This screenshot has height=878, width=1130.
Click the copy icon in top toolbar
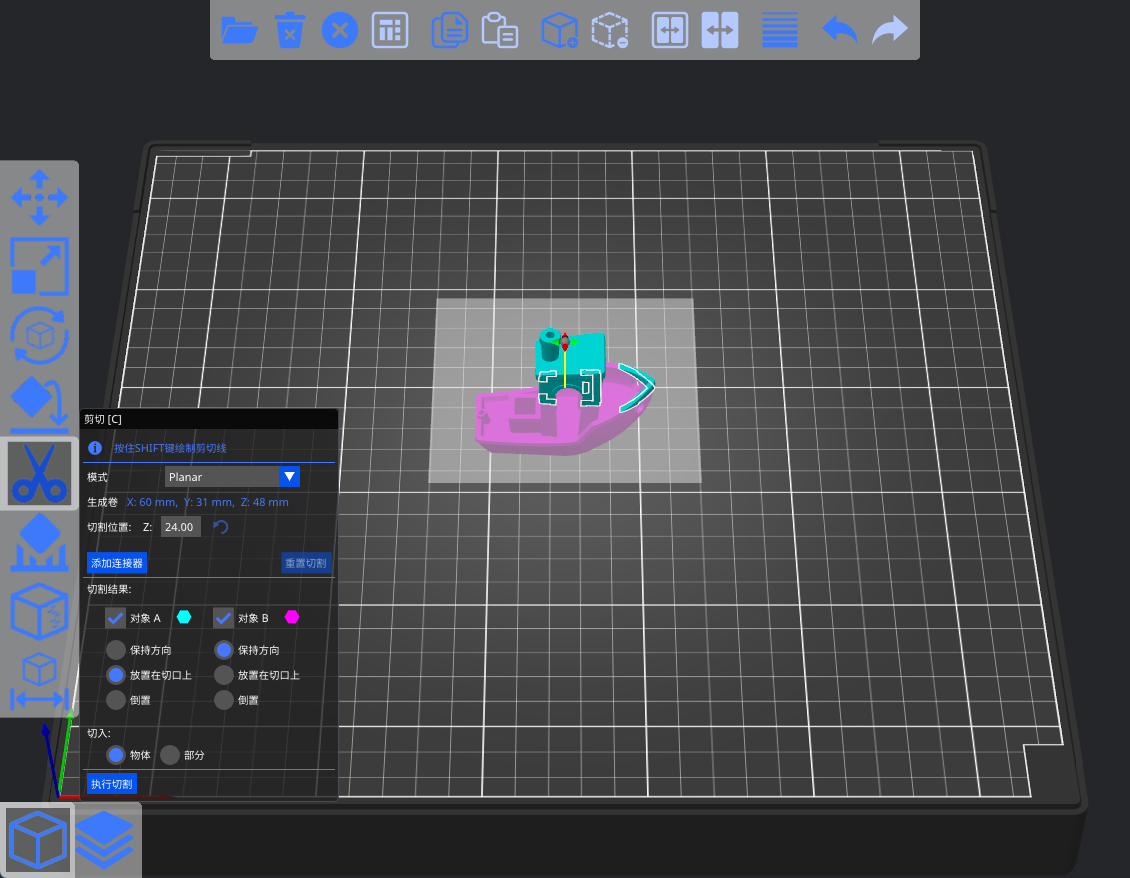pos(450,30)
